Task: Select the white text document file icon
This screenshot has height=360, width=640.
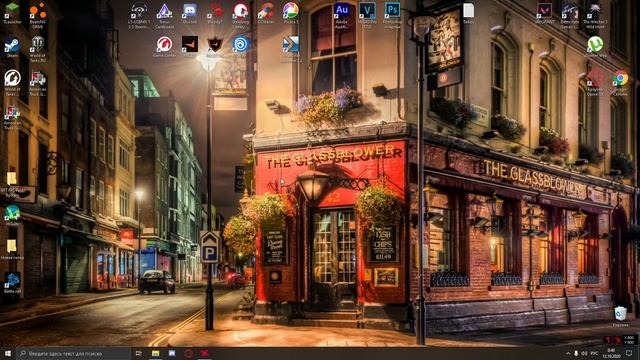Action: click(469, 10)
